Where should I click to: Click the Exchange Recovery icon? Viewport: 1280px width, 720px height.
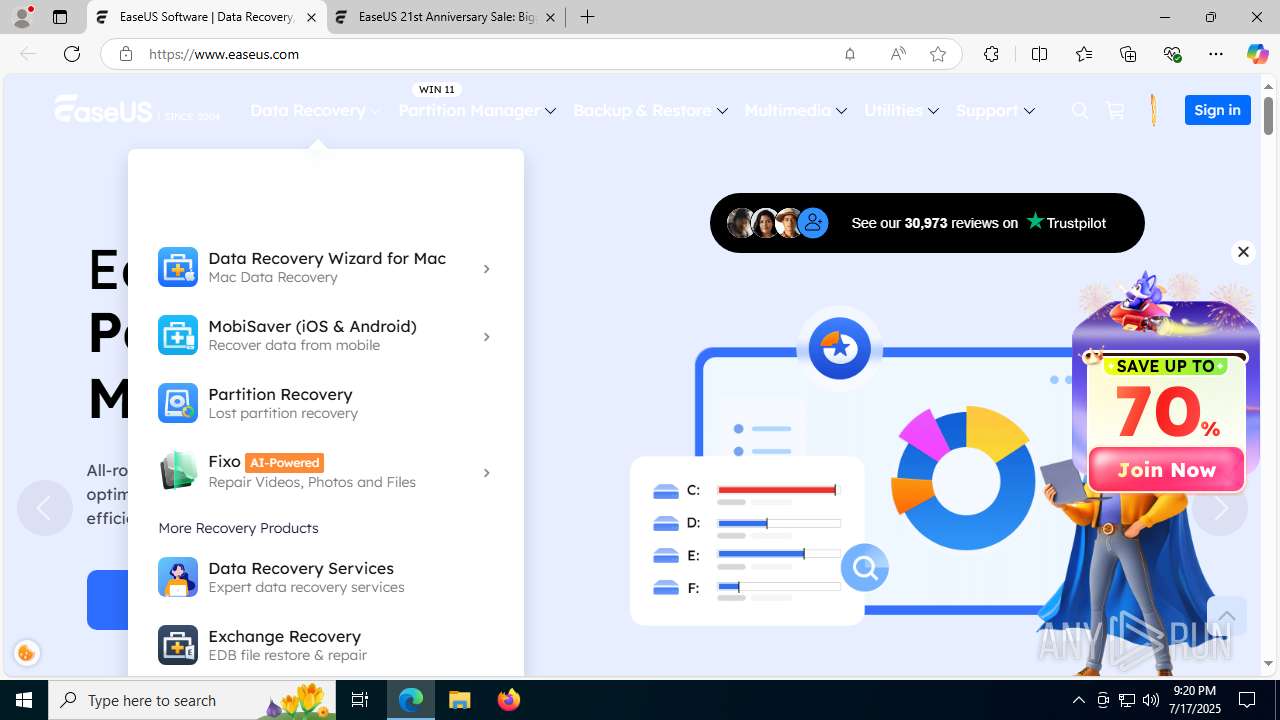coord(178,645)
